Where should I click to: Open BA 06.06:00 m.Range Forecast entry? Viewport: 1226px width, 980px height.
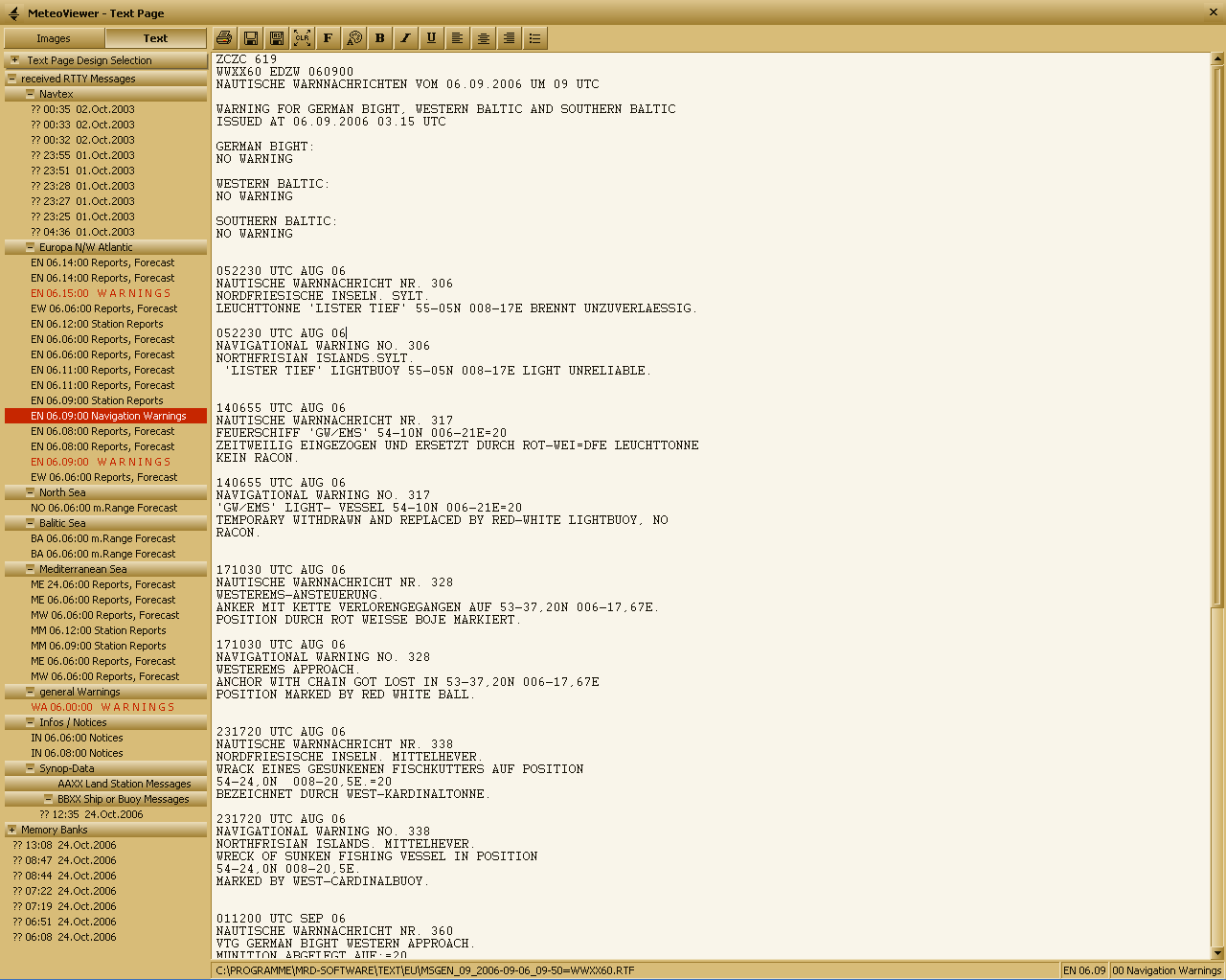pyautogui.click(x=102, y=538)
